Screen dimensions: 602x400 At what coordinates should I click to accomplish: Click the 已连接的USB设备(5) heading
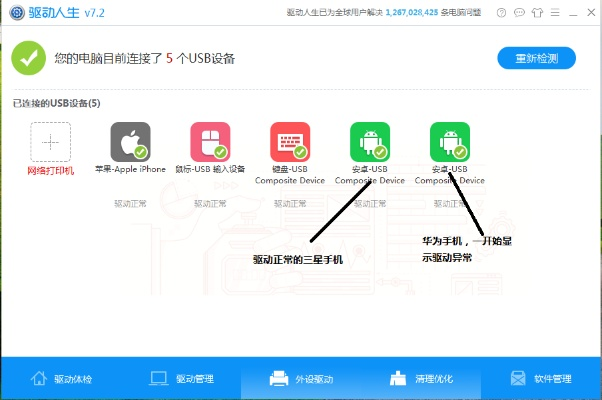coord(56,103)
